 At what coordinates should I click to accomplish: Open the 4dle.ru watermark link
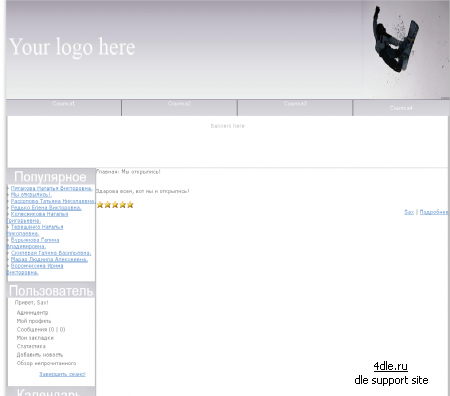click(x=391, y=366)
